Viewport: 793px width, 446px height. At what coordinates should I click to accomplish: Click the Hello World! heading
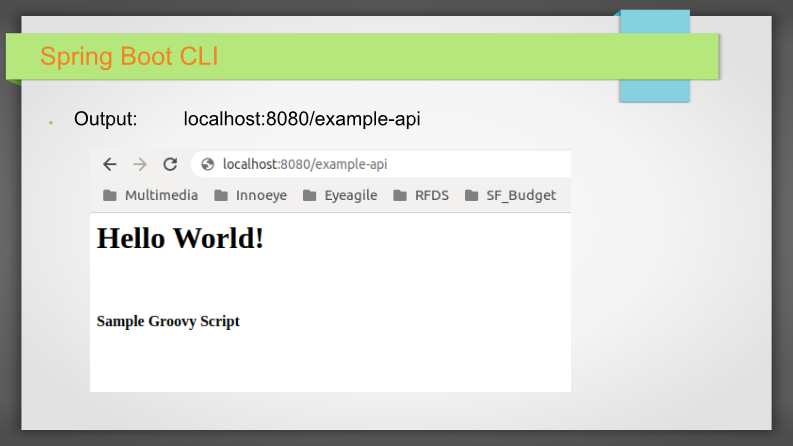coord(180,238)
